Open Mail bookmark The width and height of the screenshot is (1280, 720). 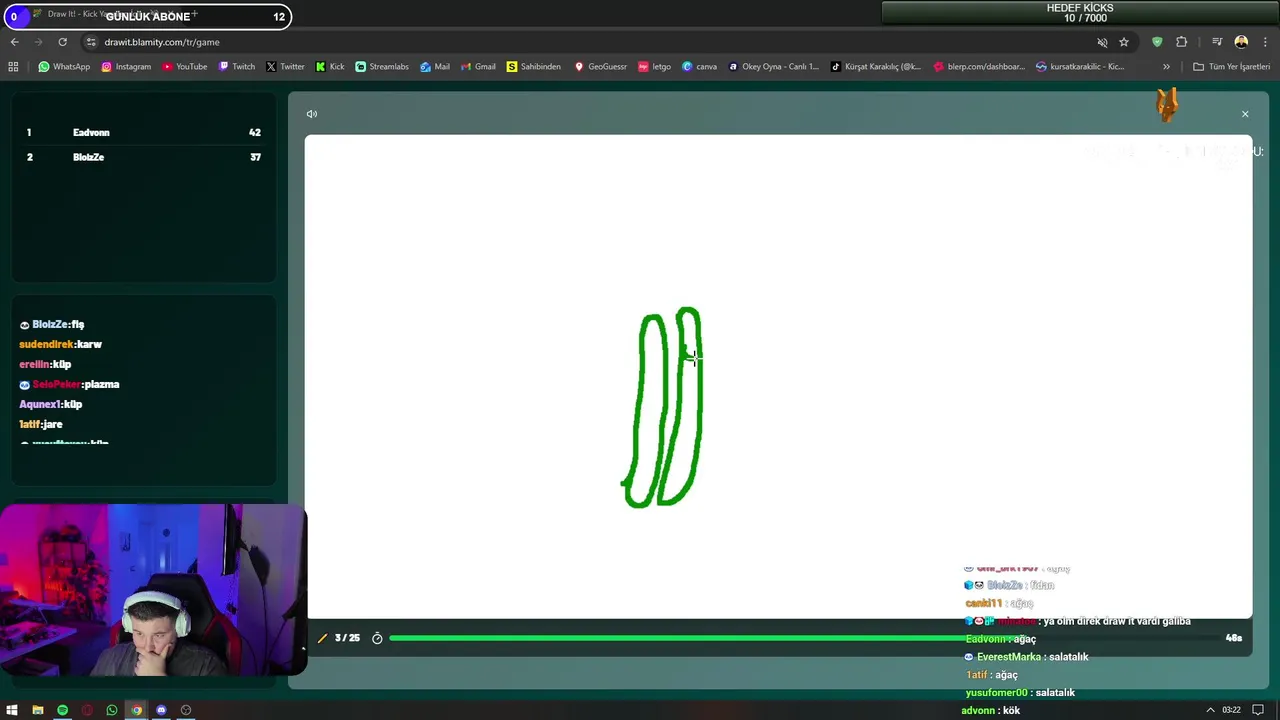435,67
